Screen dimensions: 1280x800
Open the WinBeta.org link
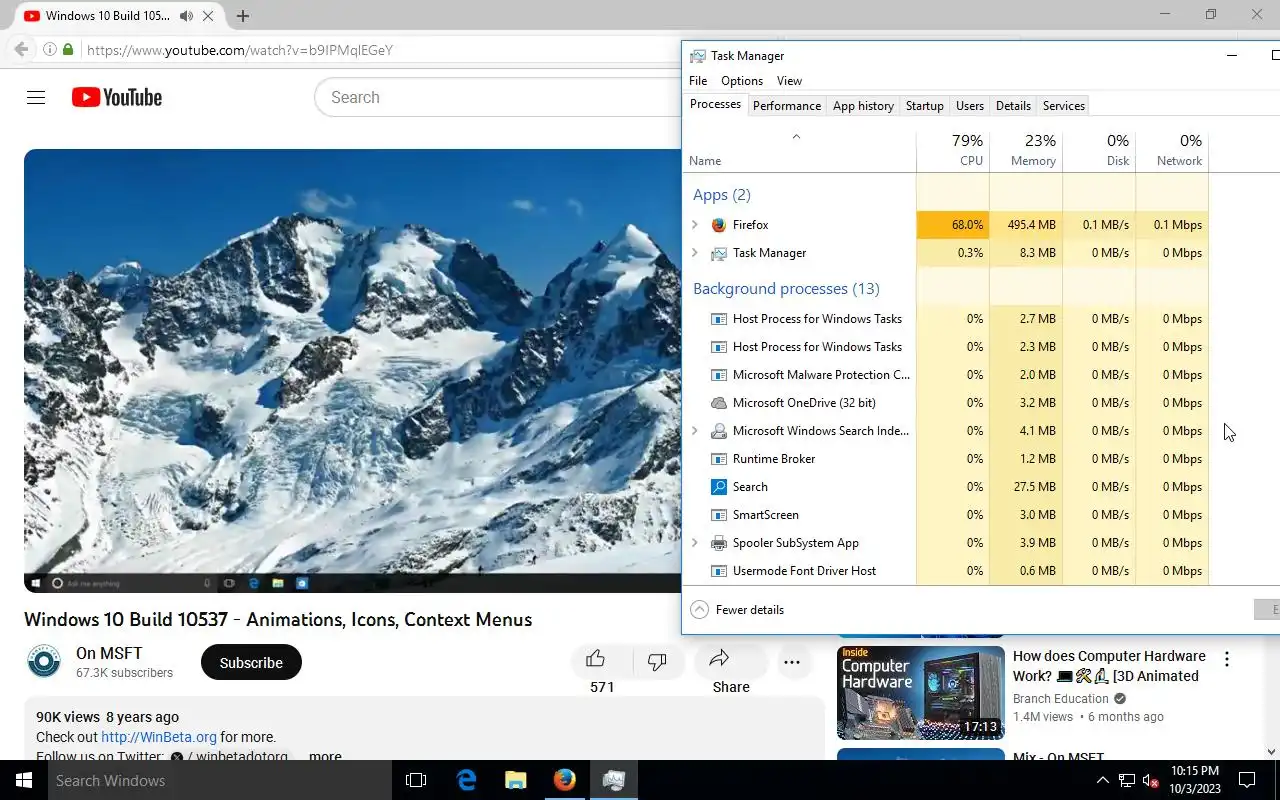158,737
